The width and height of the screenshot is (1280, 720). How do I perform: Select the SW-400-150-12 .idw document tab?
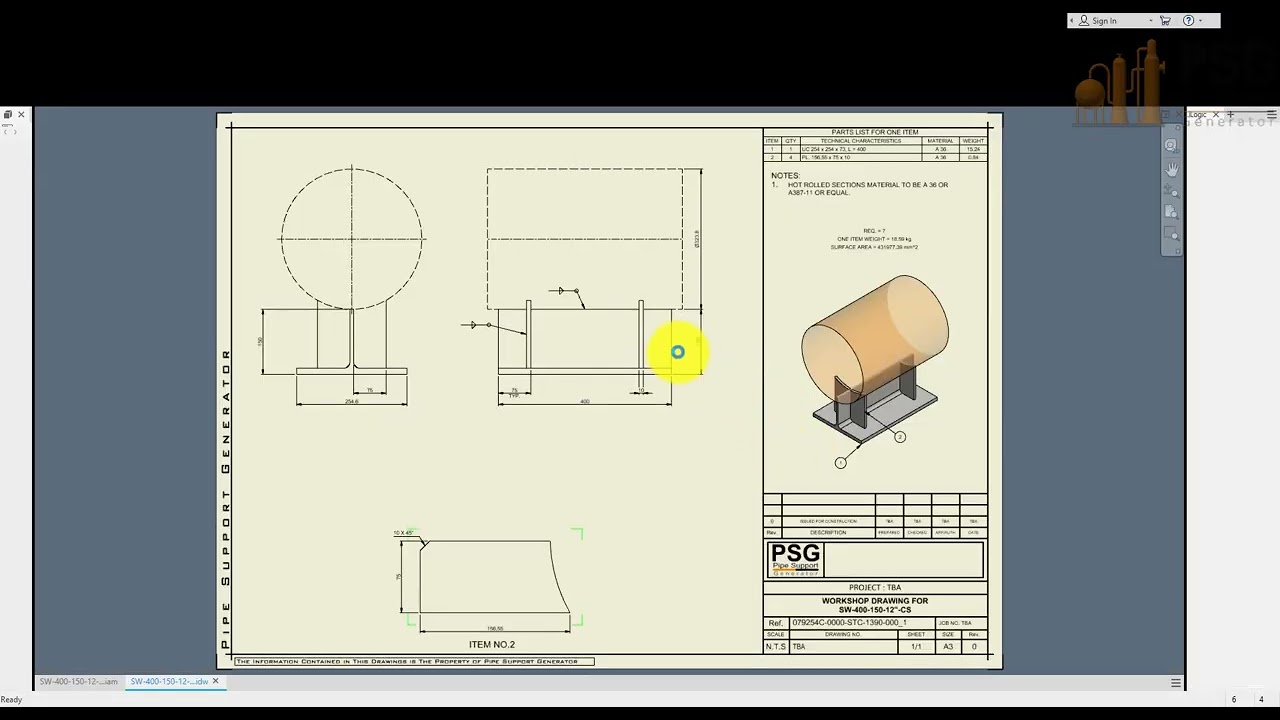tap(169, 682)
